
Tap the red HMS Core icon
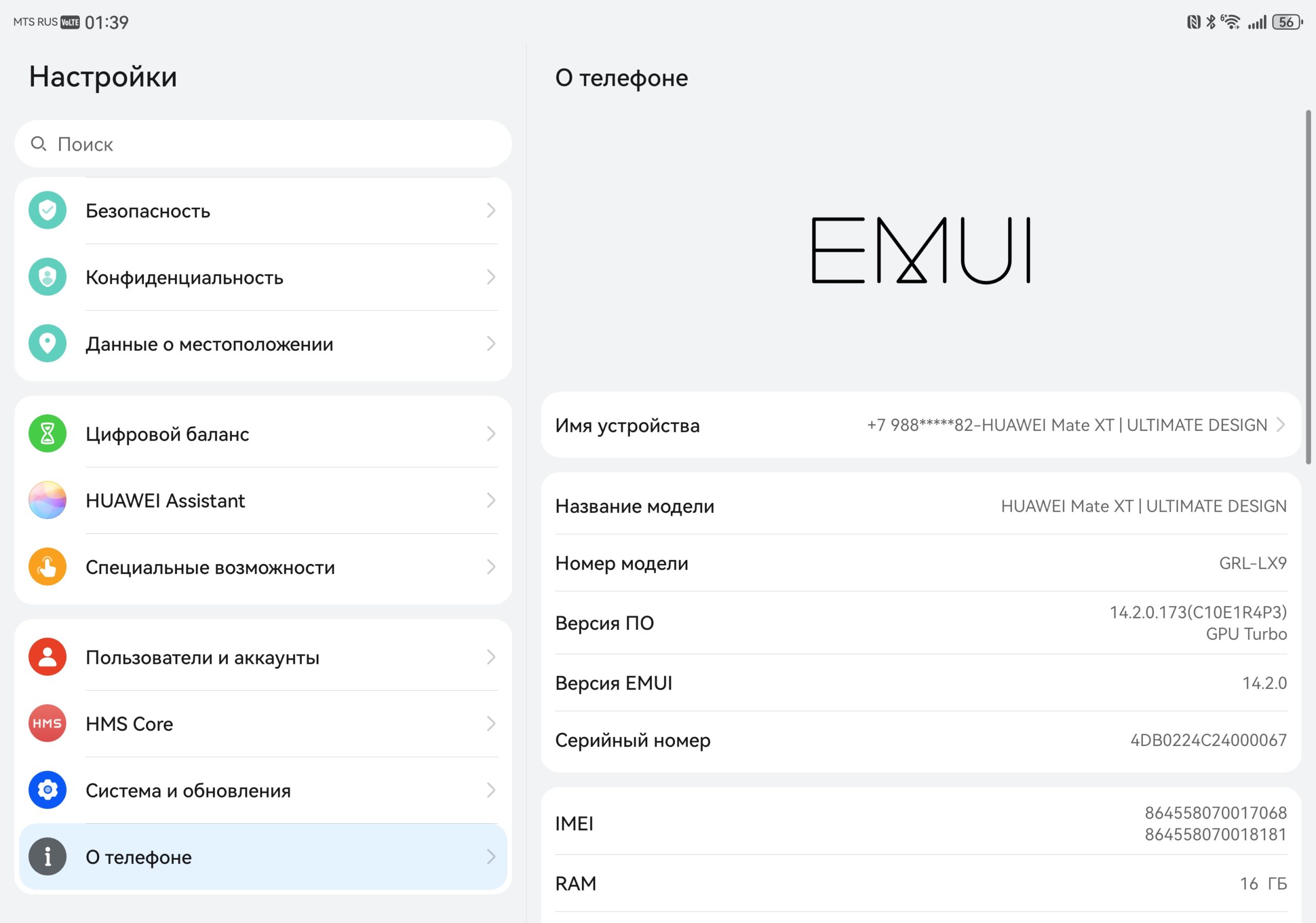click(x=48, y=723)
